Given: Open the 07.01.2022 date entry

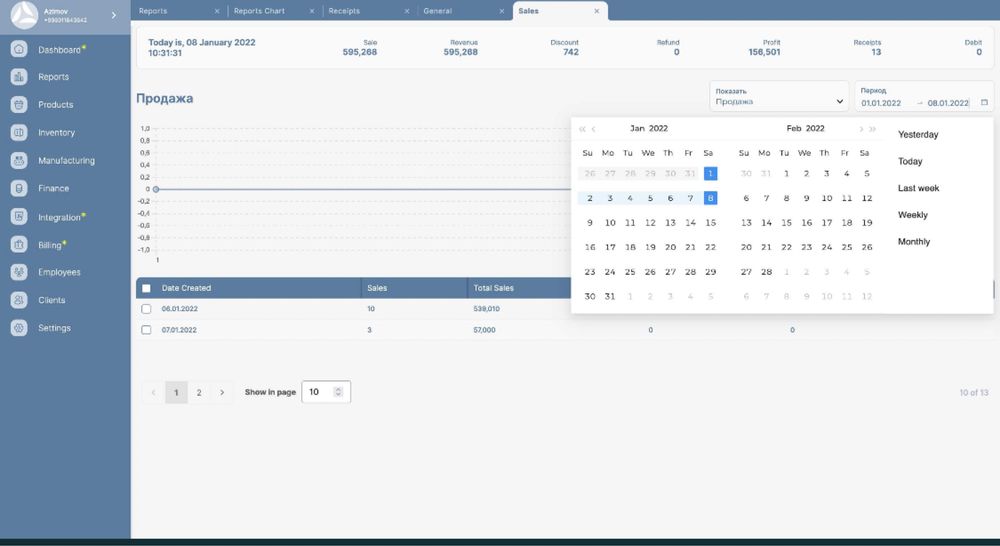Looking at the screenshot, I should 179,330.
